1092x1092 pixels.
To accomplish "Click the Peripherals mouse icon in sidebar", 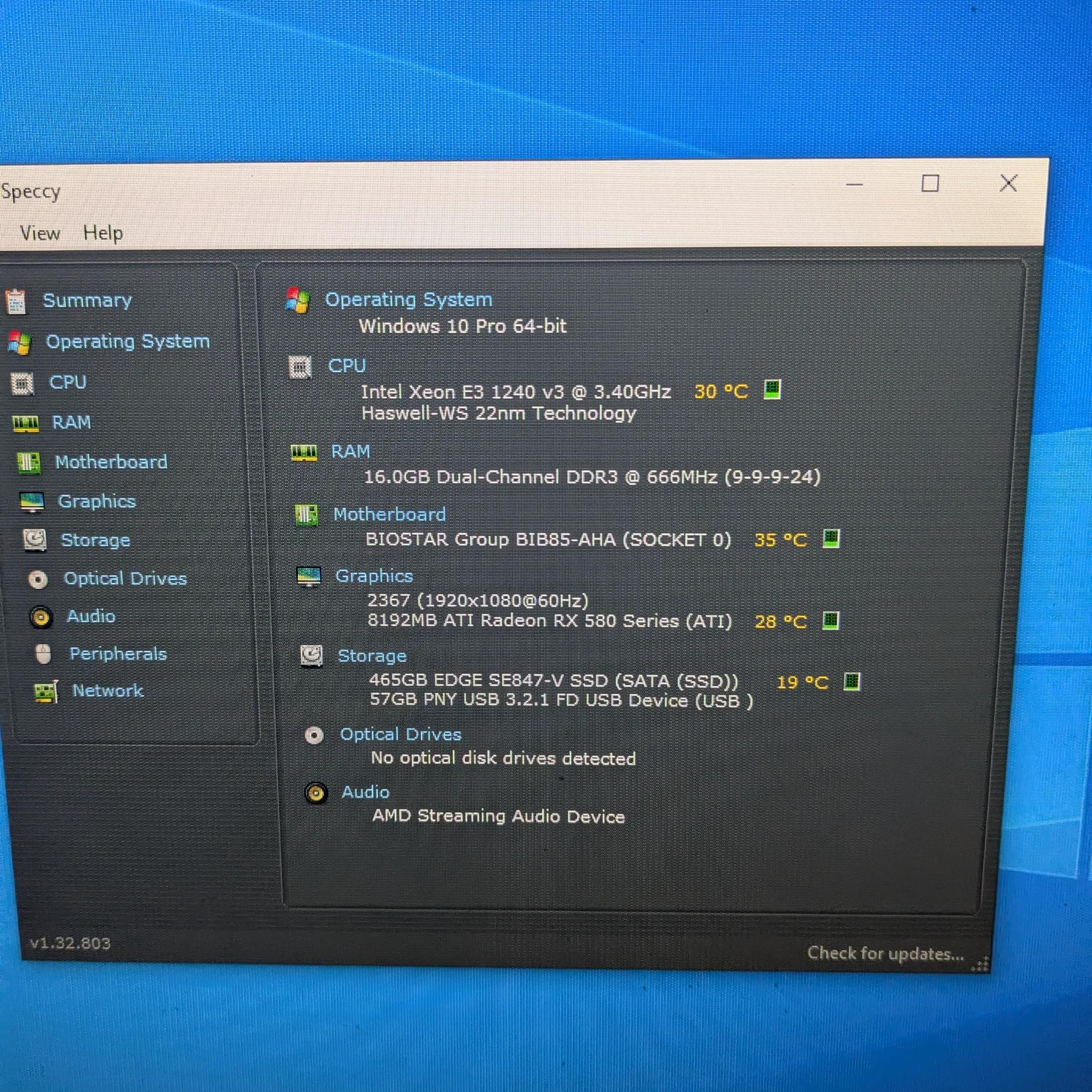I will point(43,654).
